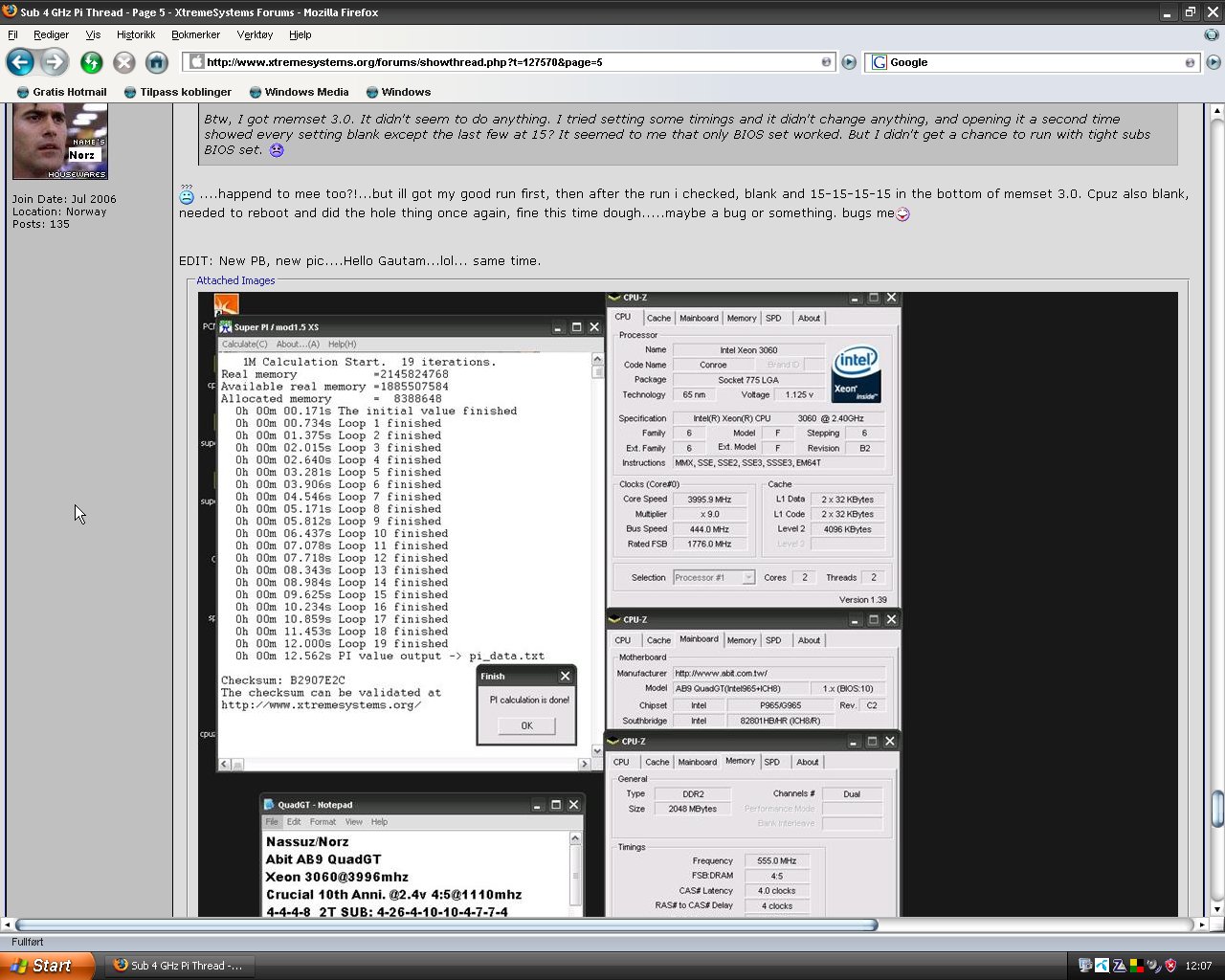Open the Gratis Hotmail bookmark
1225x980 pixels.
[61, 92]
